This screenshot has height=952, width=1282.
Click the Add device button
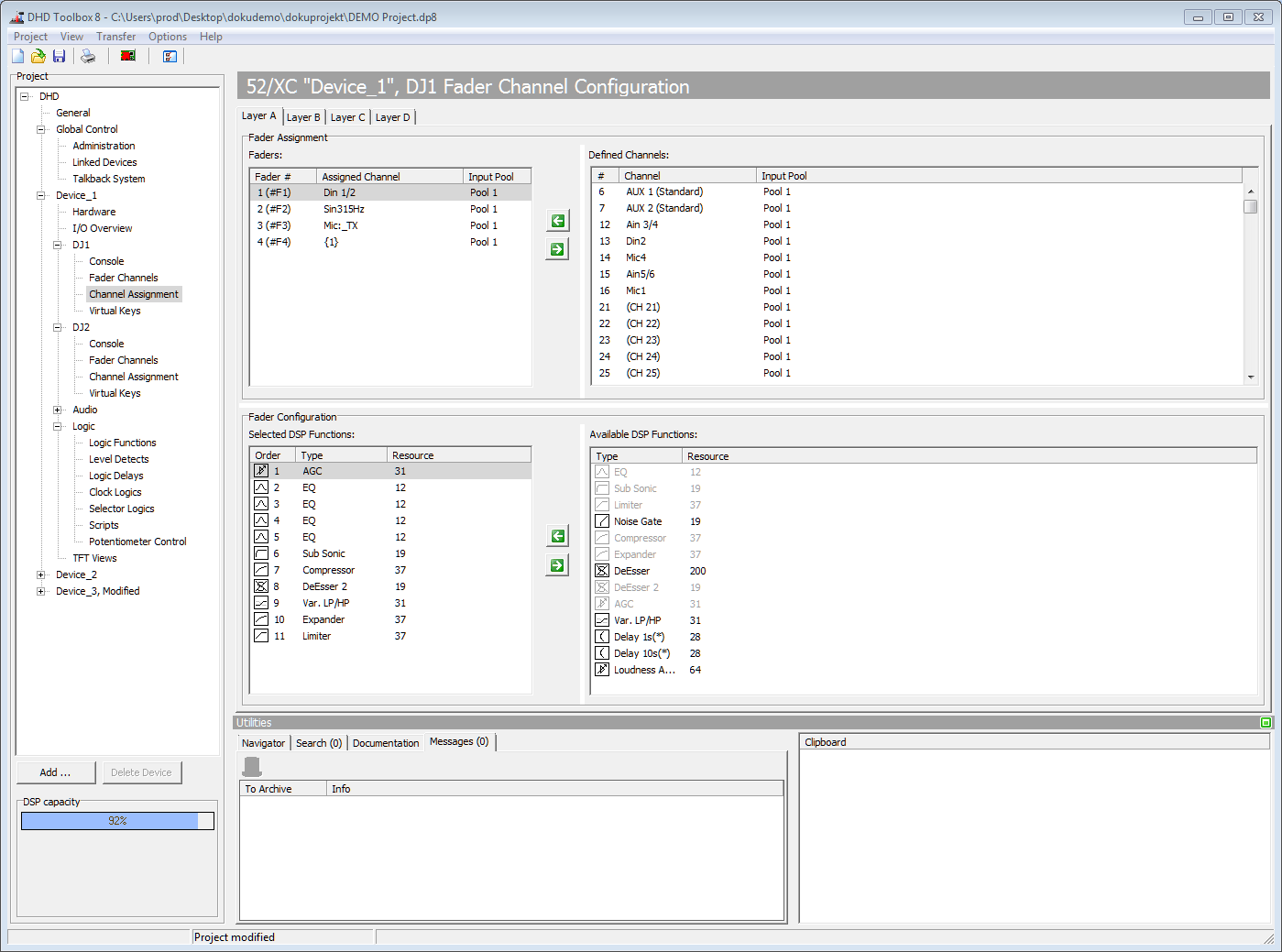56,771
